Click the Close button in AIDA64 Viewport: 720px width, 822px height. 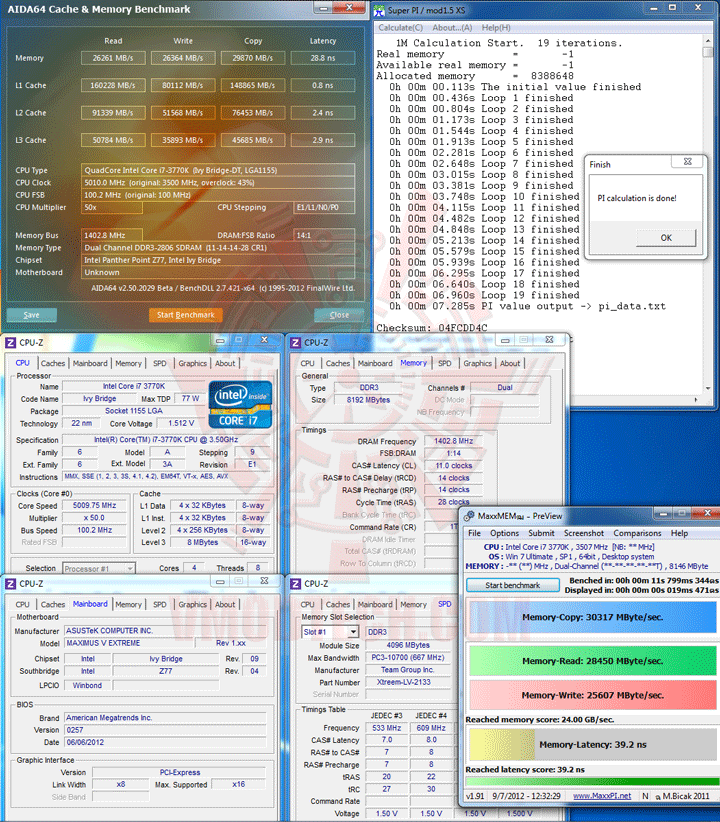click(339, 315)
